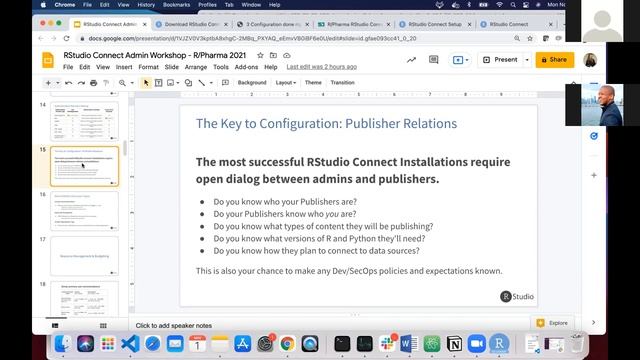640x360 pixels.
Task: Open the Tasks icon in side panel
Action: pyautogui.click(x=594, y=136)
